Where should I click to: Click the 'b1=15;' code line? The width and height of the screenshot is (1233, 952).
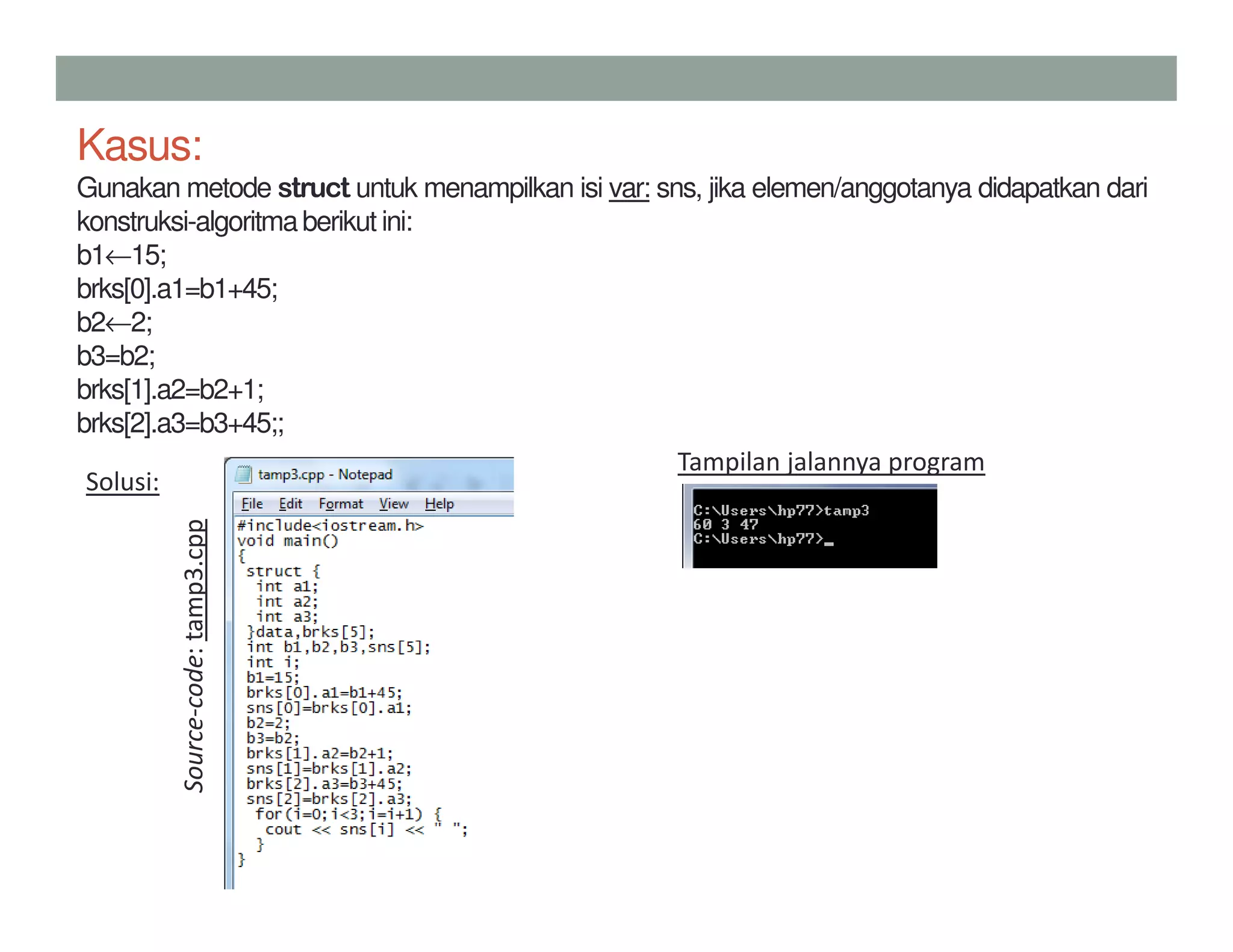tap(273, 677)
